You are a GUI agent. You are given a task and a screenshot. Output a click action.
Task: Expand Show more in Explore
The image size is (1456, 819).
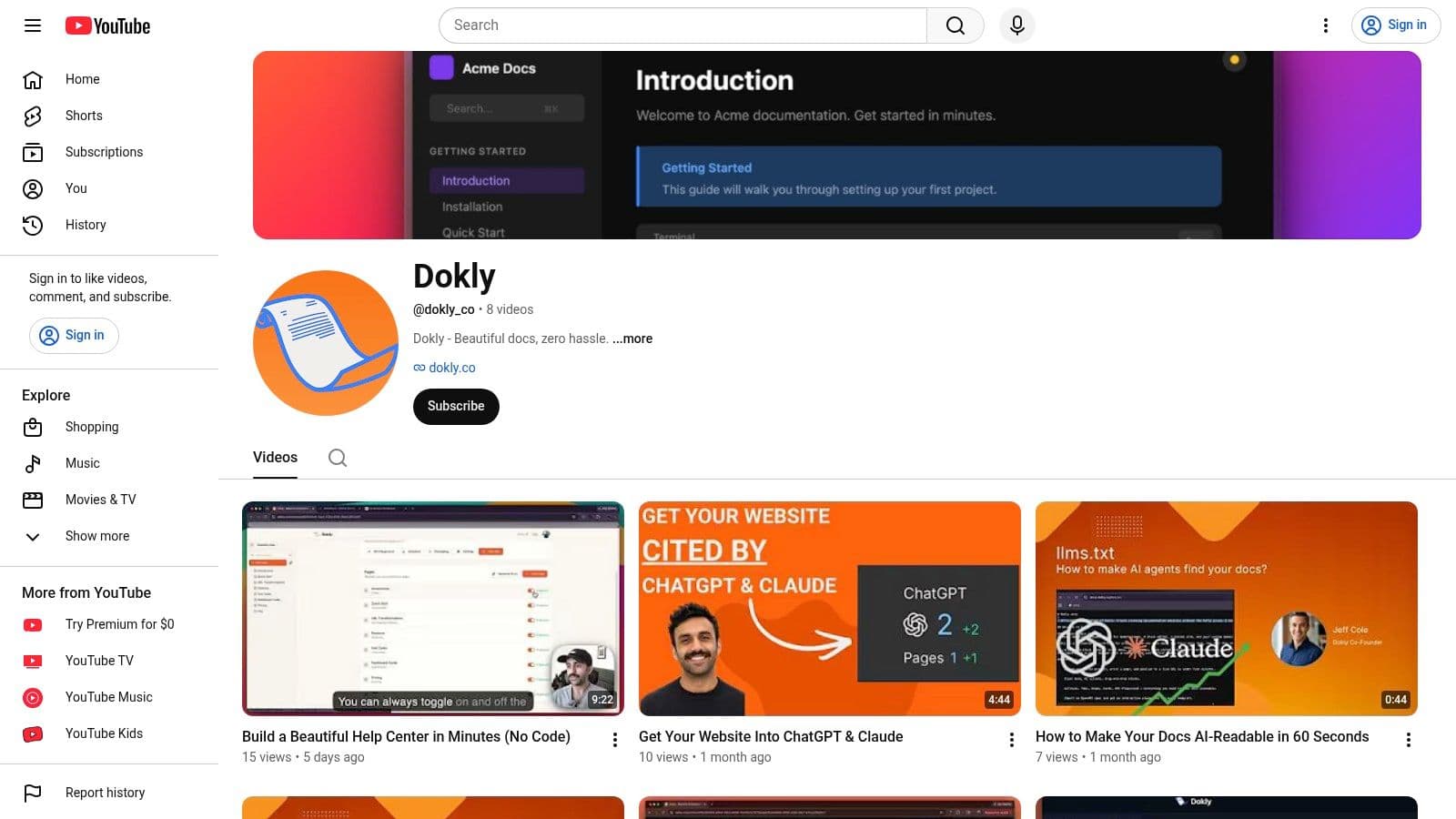pyautogui.click(x=109, y=536)
